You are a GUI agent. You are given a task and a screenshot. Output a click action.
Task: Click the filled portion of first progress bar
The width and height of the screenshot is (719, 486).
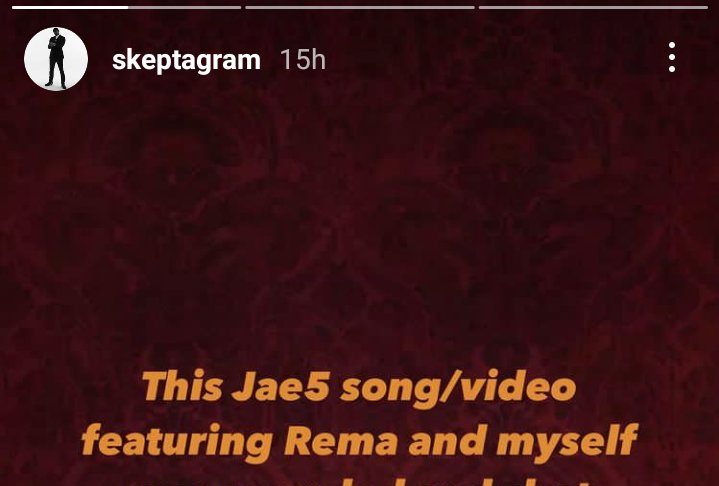point(70,7)
